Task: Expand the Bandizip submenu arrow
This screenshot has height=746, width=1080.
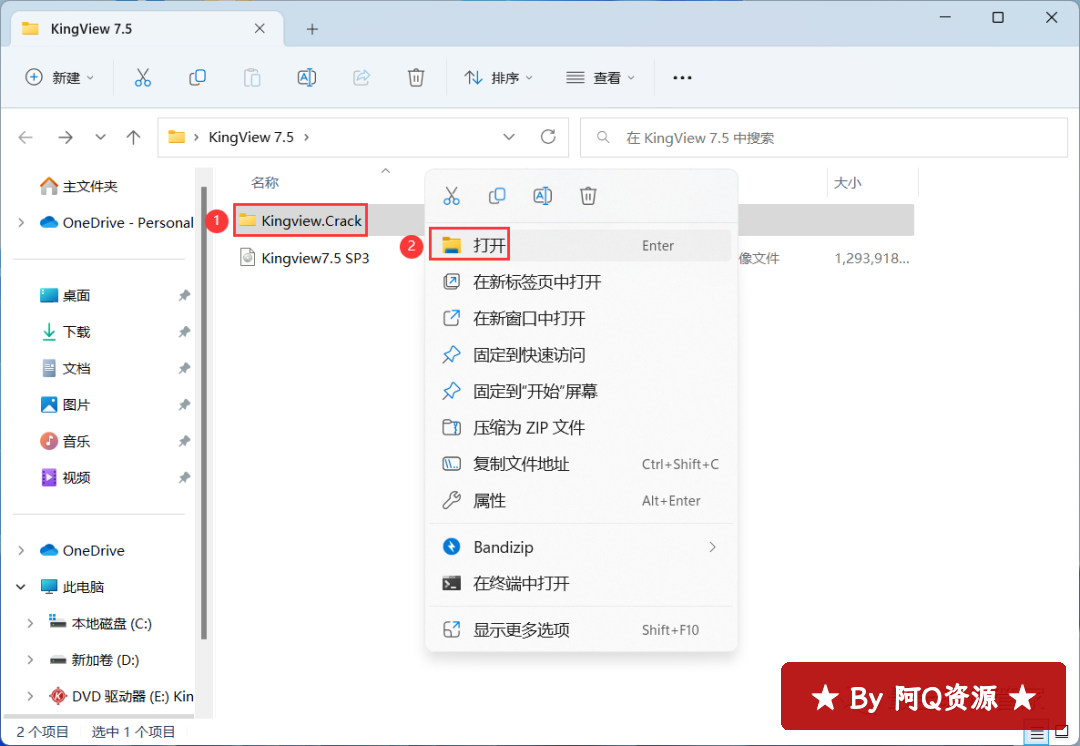Action: pos(712,547)
